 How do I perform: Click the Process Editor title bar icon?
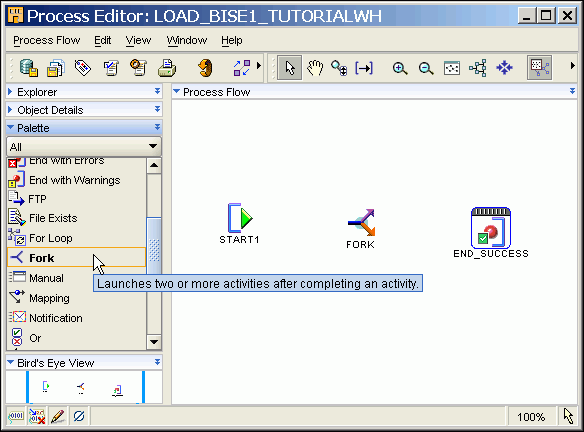click(16, 16)
